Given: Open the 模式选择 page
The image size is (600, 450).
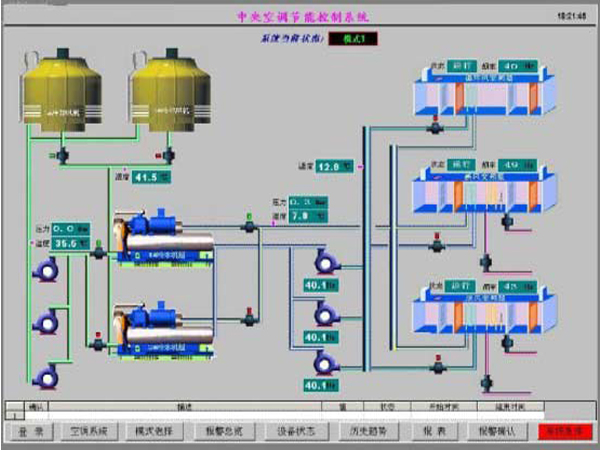Looking at the screenshot, I should [154, 432].
